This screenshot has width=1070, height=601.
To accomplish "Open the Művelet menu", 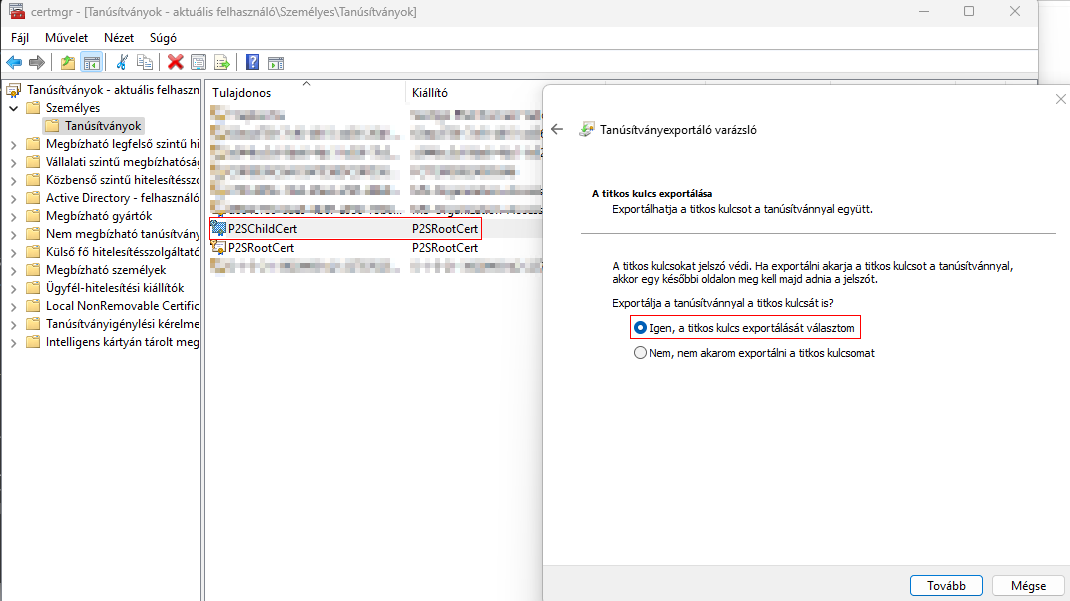I will tap(66, 38).
